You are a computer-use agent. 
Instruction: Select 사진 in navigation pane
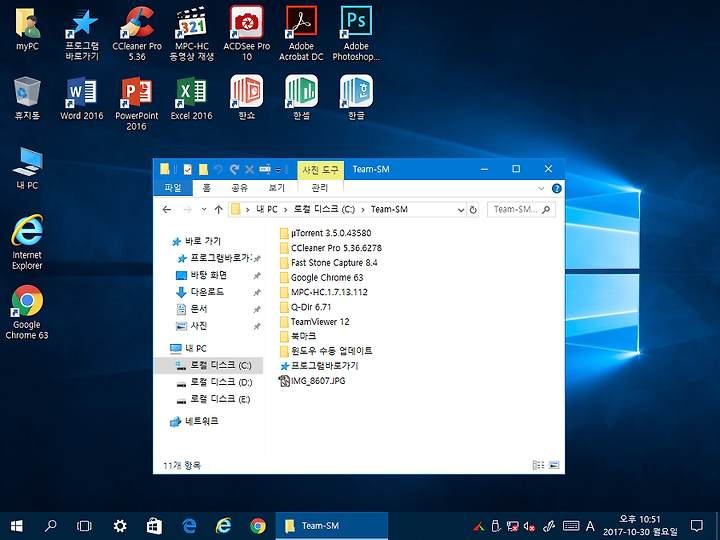point(192,326)
